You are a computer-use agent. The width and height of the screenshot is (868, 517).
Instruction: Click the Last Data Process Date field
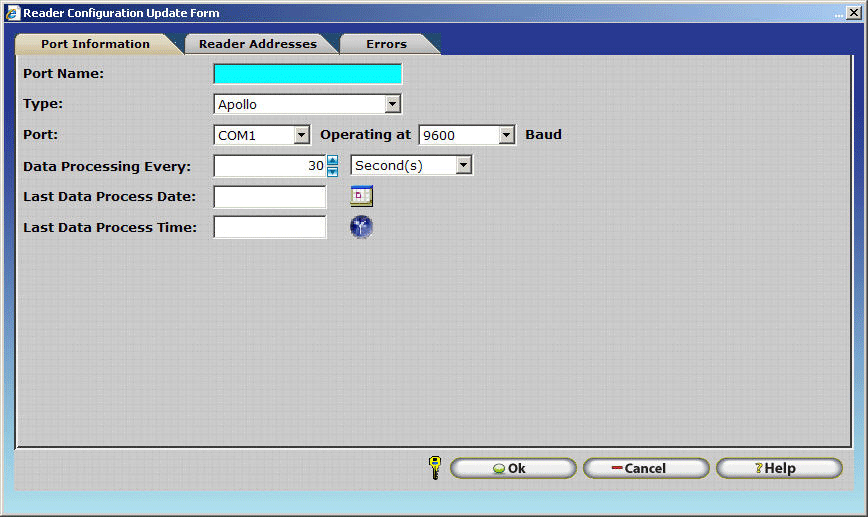pyautogui.click(x=270, y=197)
